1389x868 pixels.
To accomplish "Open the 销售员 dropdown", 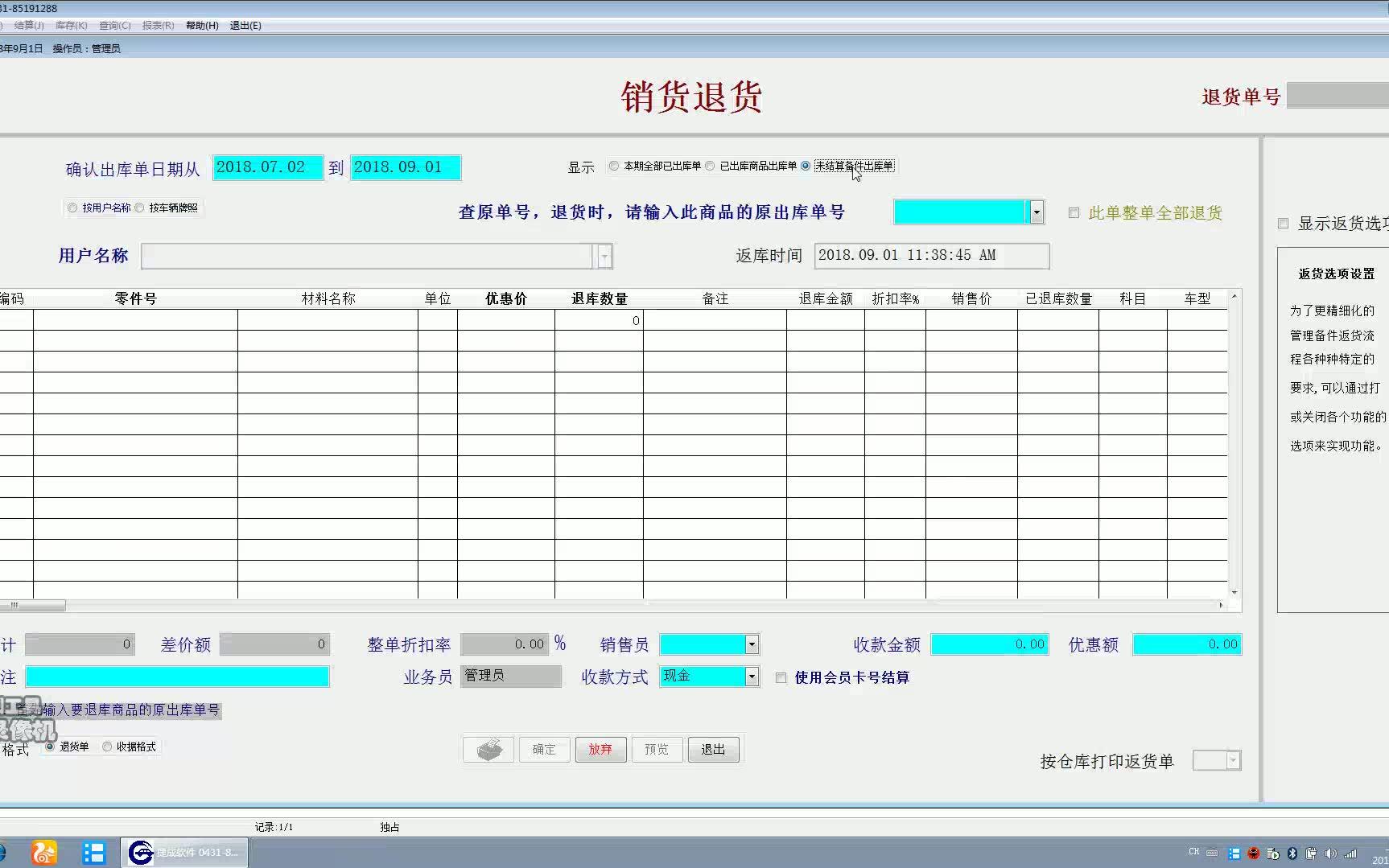I will (752, 644).
